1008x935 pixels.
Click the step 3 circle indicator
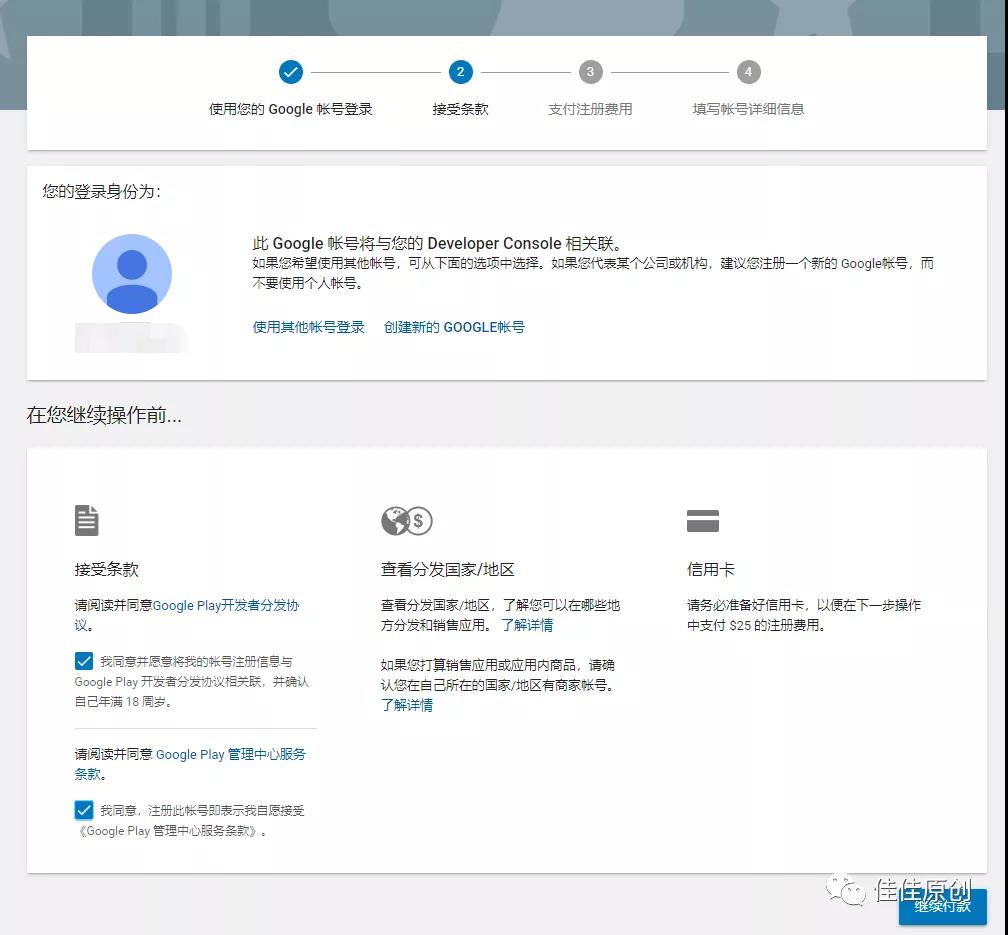(x=590, y=72)
